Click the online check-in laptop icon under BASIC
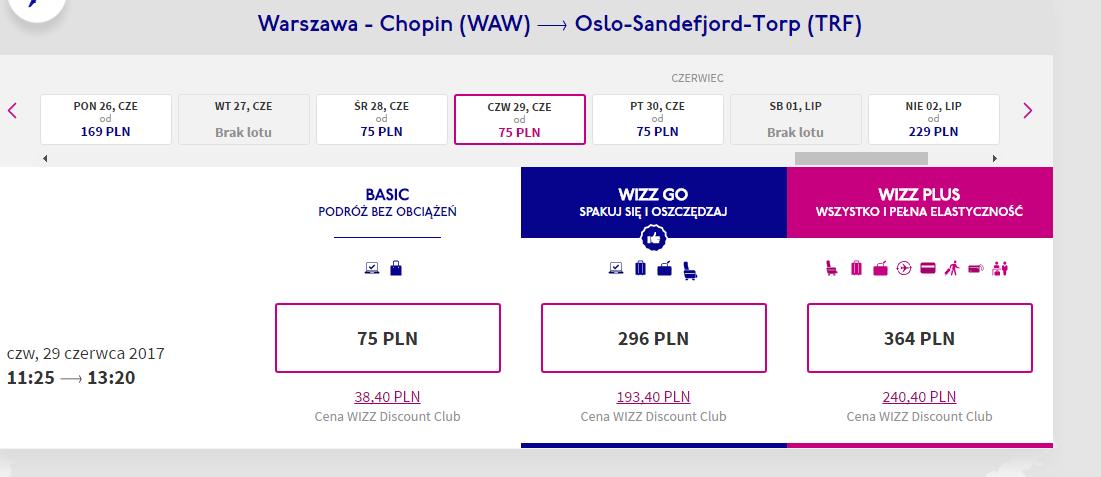The height and width of the screenshot is (477, 1101). [x=372, y=268]
